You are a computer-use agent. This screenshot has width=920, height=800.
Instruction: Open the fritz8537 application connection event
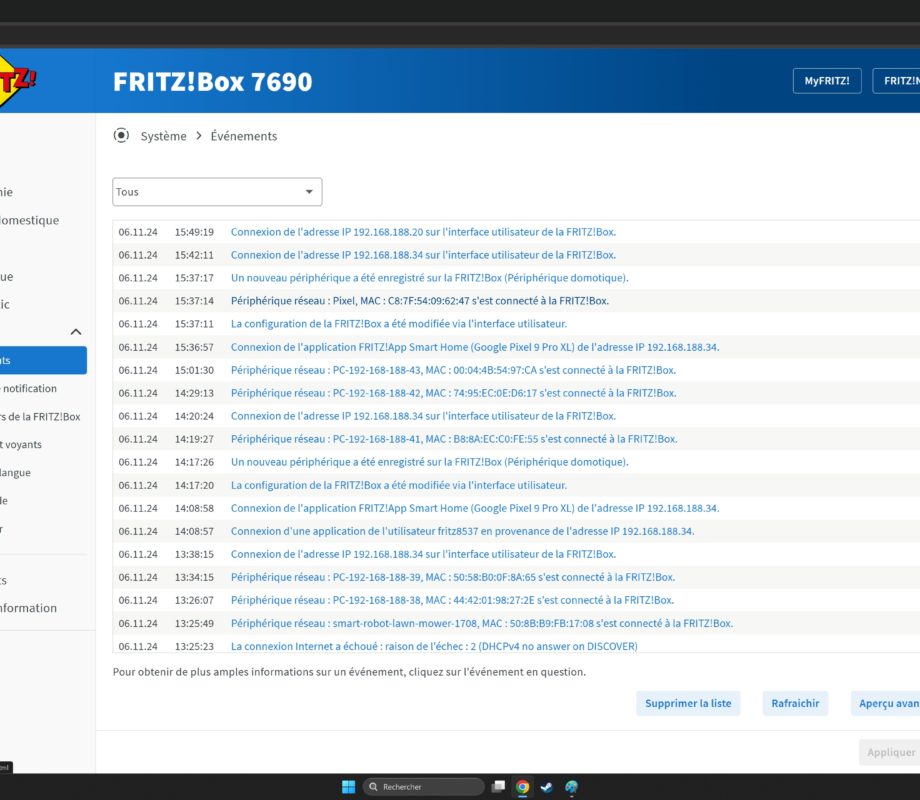pyautogui.click(x=462, y=531)
